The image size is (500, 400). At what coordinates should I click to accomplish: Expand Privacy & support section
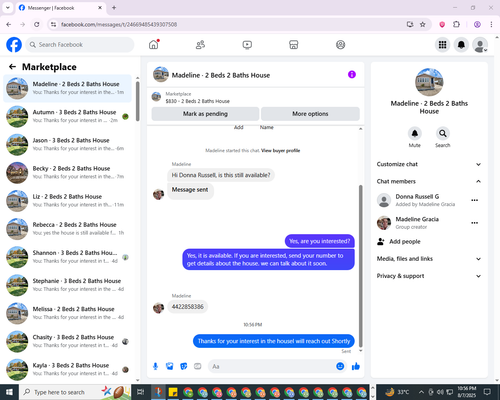[429, 276]
